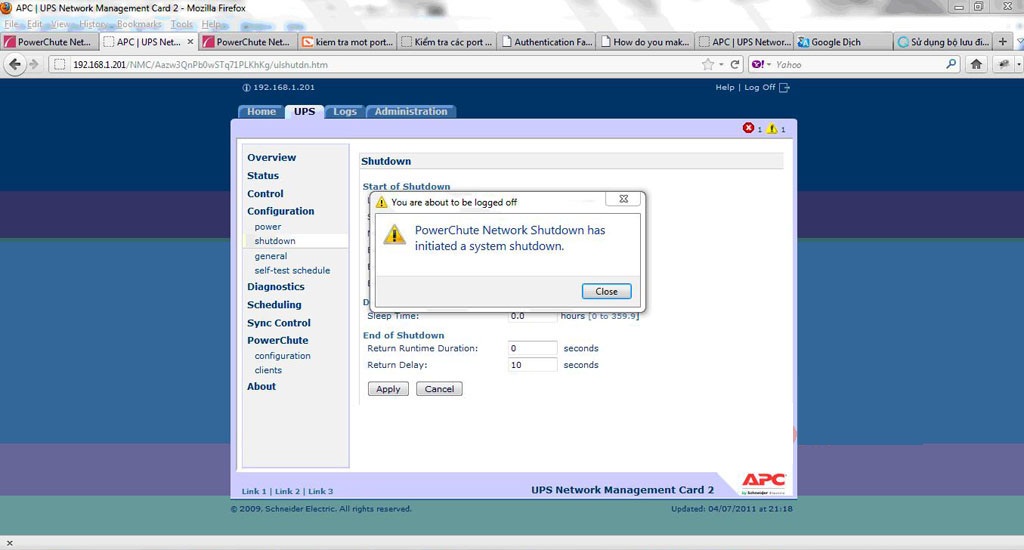Open Configuration in the sidebar
Image resolution: width=1024 pixels, height=550 pixels.
click(280, 211)
